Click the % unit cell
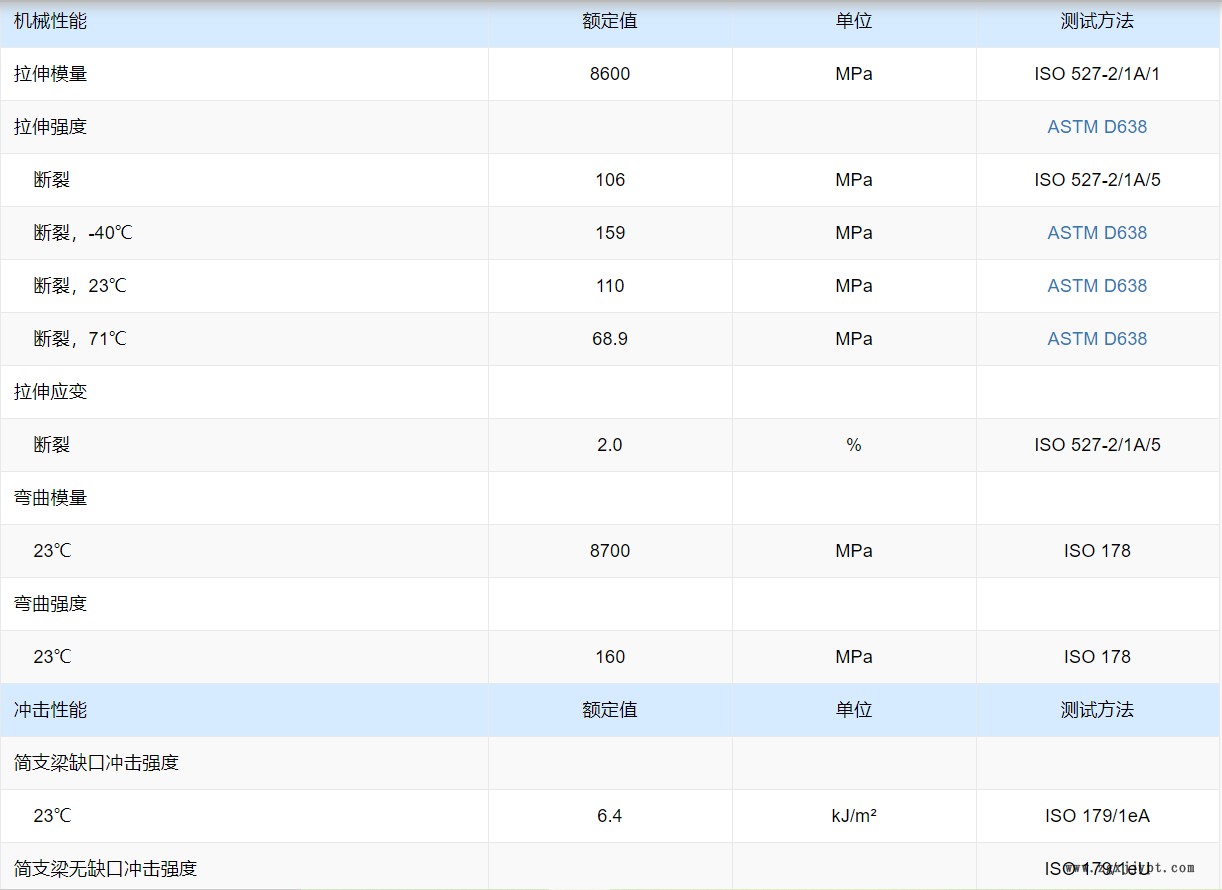Viewport: 1222px width, 890px height. point(854,445)
